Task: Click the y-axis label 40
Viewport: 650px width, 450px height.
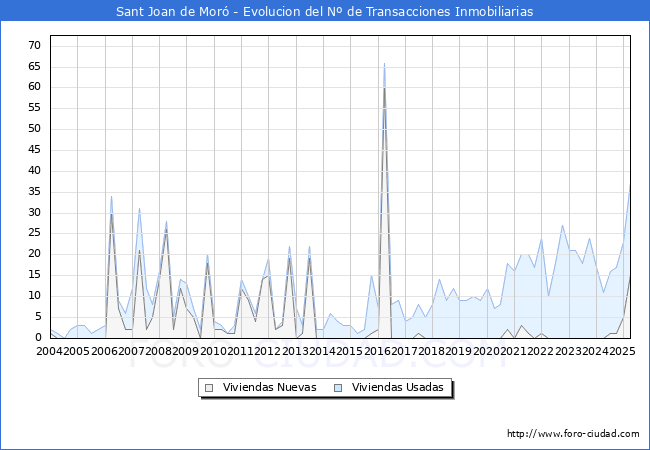Action: pos(35,170)
